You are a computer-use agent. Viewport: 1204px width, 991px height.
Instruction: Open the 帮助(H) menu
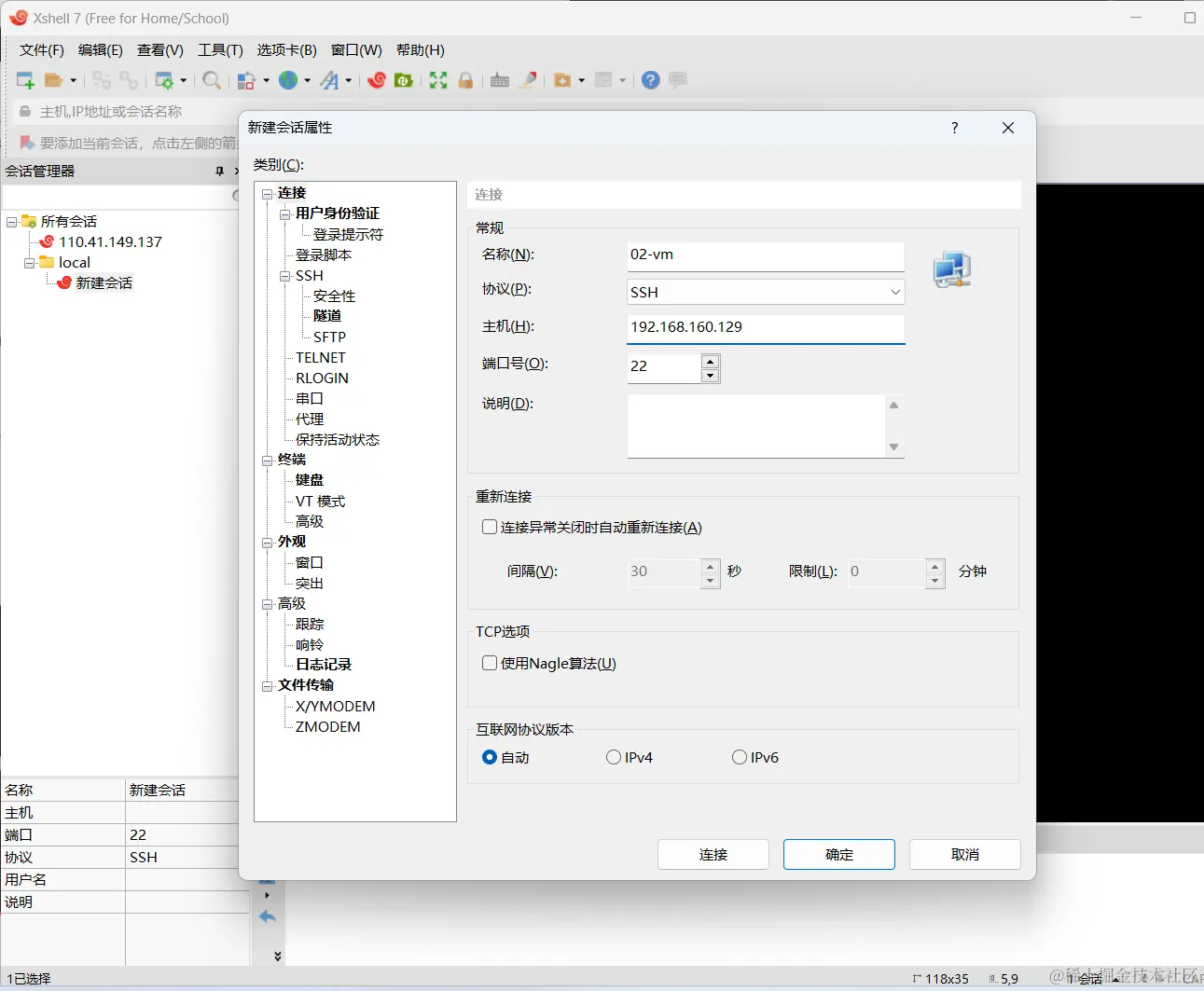pos(421,50)
